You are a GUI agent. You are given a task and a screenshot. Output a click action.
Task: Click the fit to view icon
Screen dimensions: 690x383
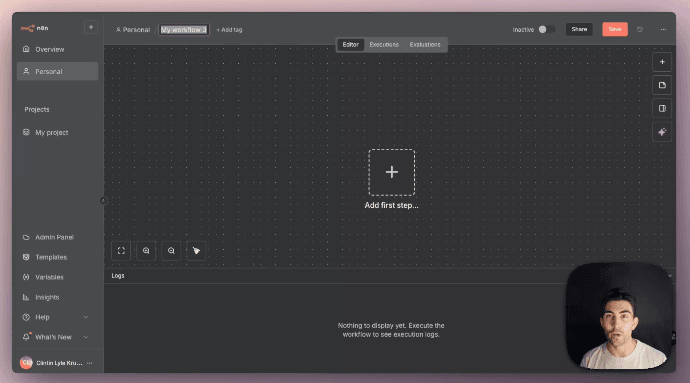[121, 251]
